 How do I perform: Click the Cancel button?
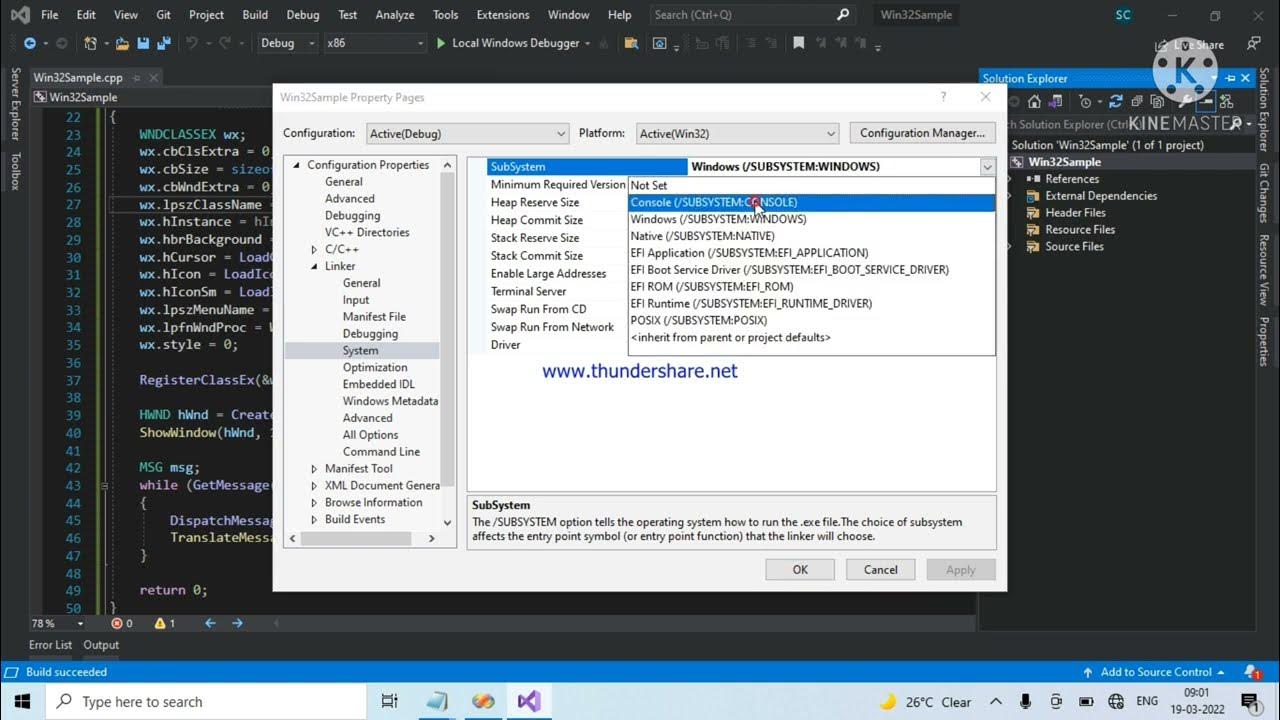[x=880, y=569]
